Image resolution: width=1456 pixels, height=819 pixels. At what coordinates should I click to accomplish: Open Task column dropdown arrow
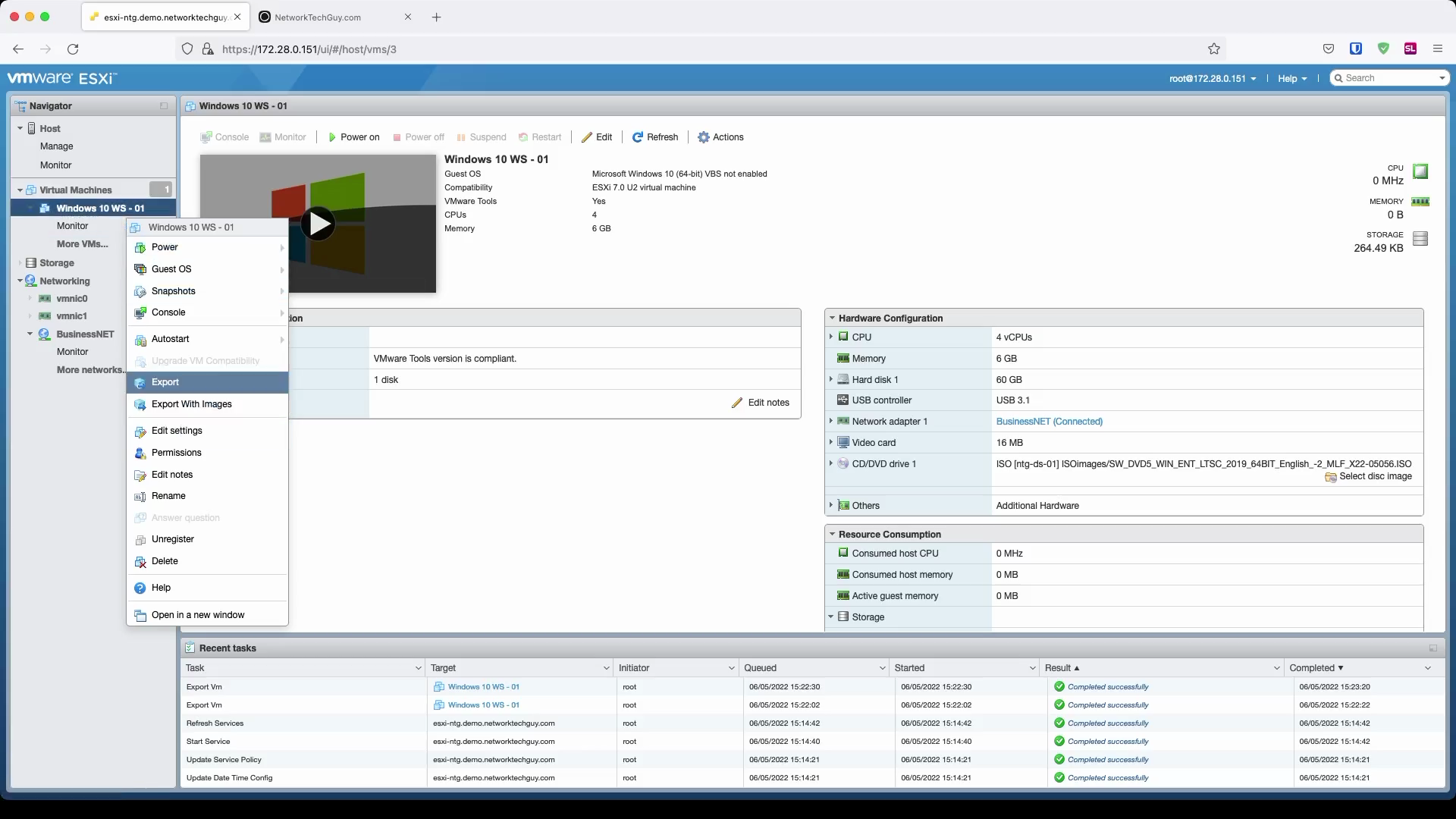(x=419, y=668)
